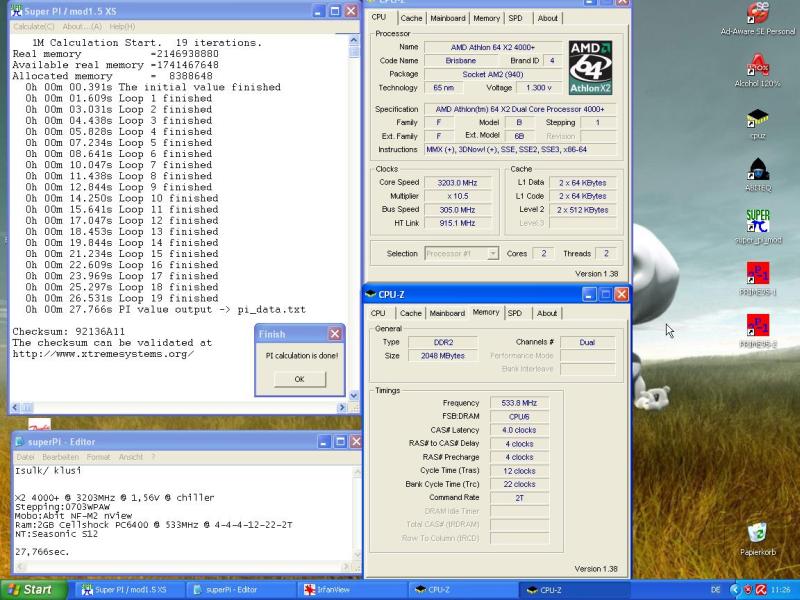Open the Ansicht menu in Editor
Viewport: 800px width, 600px height.
(131, 457)
